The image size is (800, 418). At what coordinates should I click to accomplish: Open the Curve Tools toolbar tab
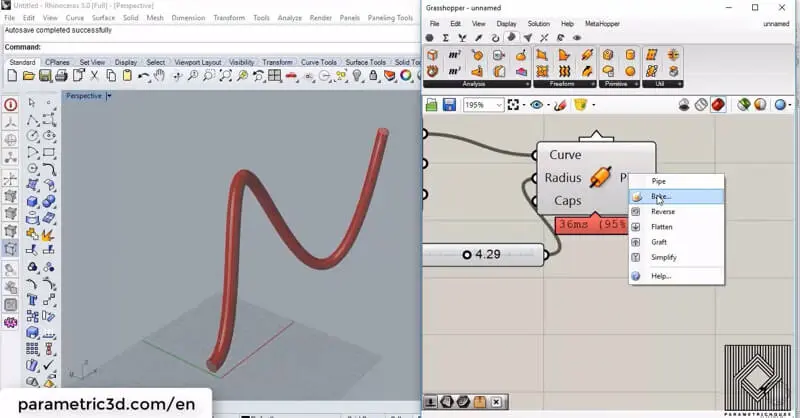318,62
